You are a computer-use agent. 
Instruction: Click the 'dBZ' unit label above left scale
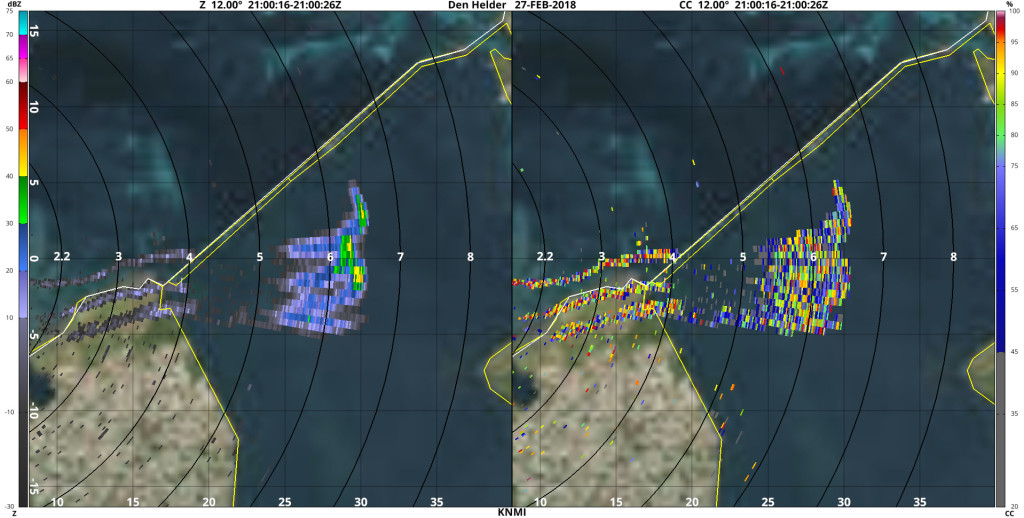tap(14, 5)
